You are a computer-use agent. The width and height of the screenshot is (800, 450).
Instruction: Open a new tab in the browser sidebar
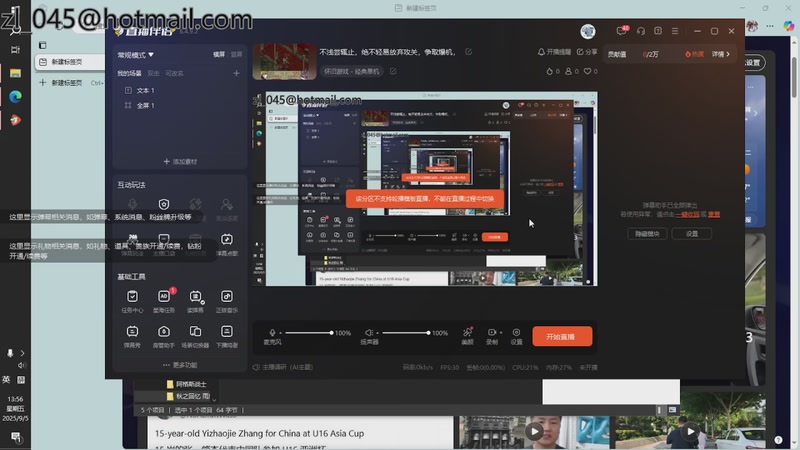[61, 83]
